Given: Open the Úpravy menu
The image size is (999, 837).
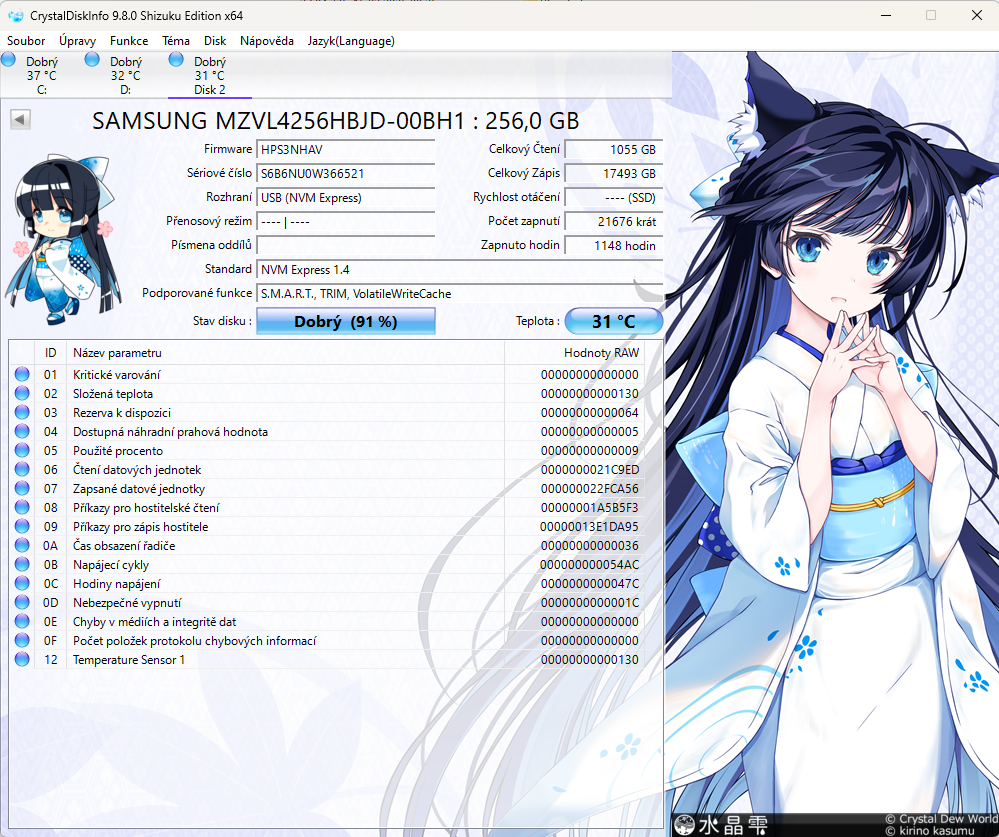Looking at the screenshot, I should pyautogui.click(x=77, y=41).
